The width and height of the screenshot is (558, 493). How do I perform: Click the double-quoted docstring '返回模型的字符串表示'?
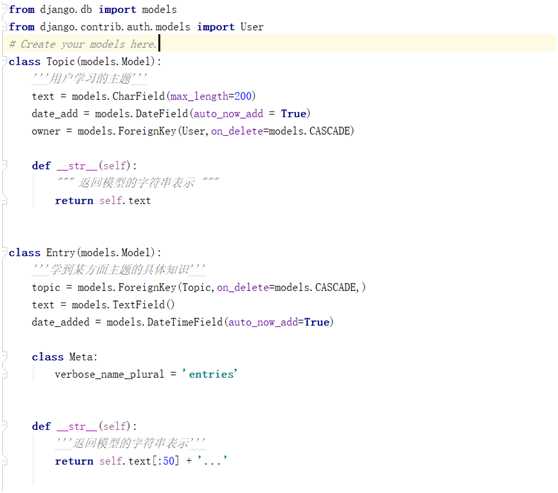pyautogui.click(x=138, y=183)
